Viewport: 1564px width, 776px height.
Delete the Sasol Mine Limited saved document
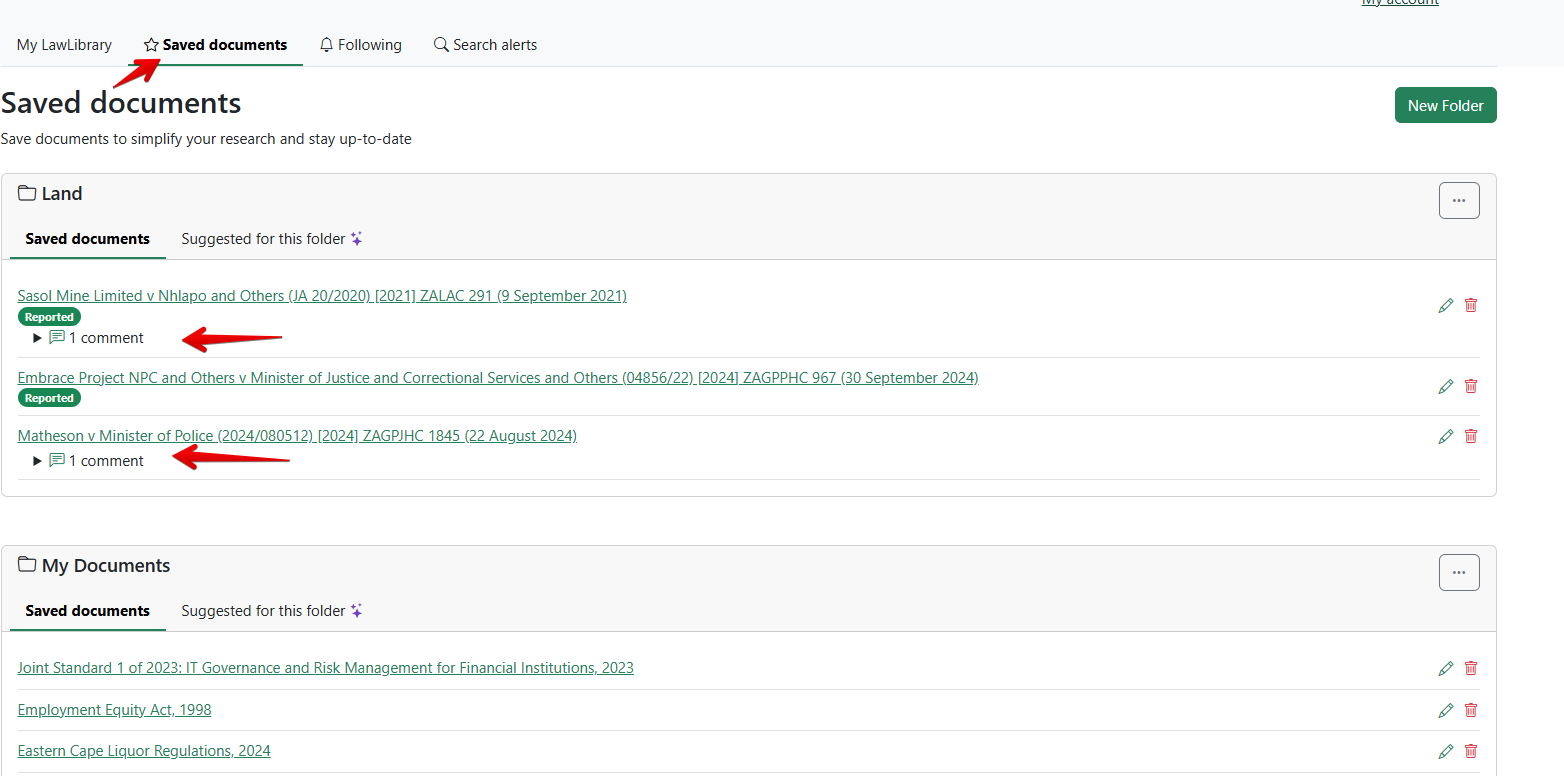[1470, 305]
